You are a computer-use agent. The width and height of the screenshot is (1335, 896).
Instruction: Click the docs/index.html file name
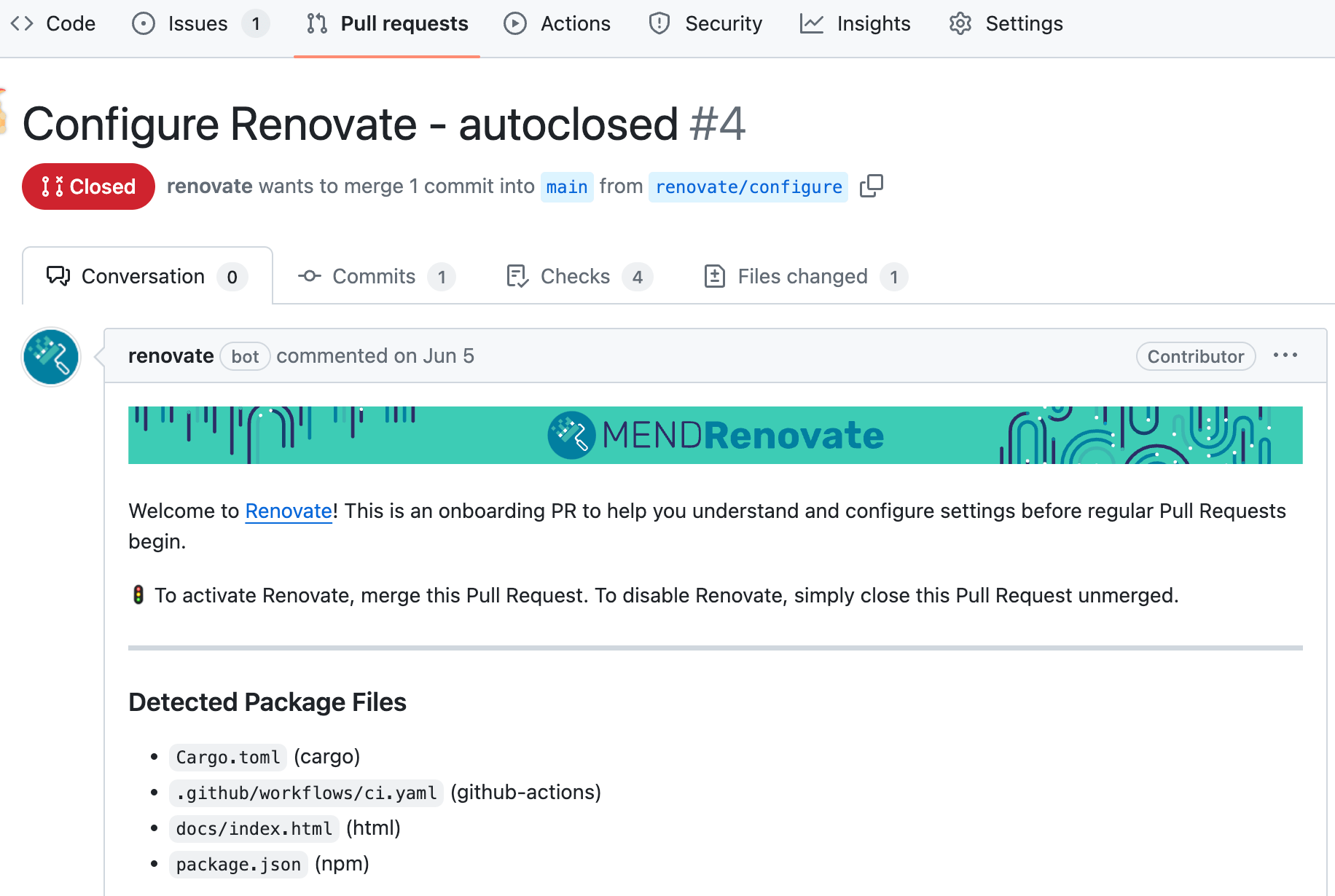(x=254, y=828)
